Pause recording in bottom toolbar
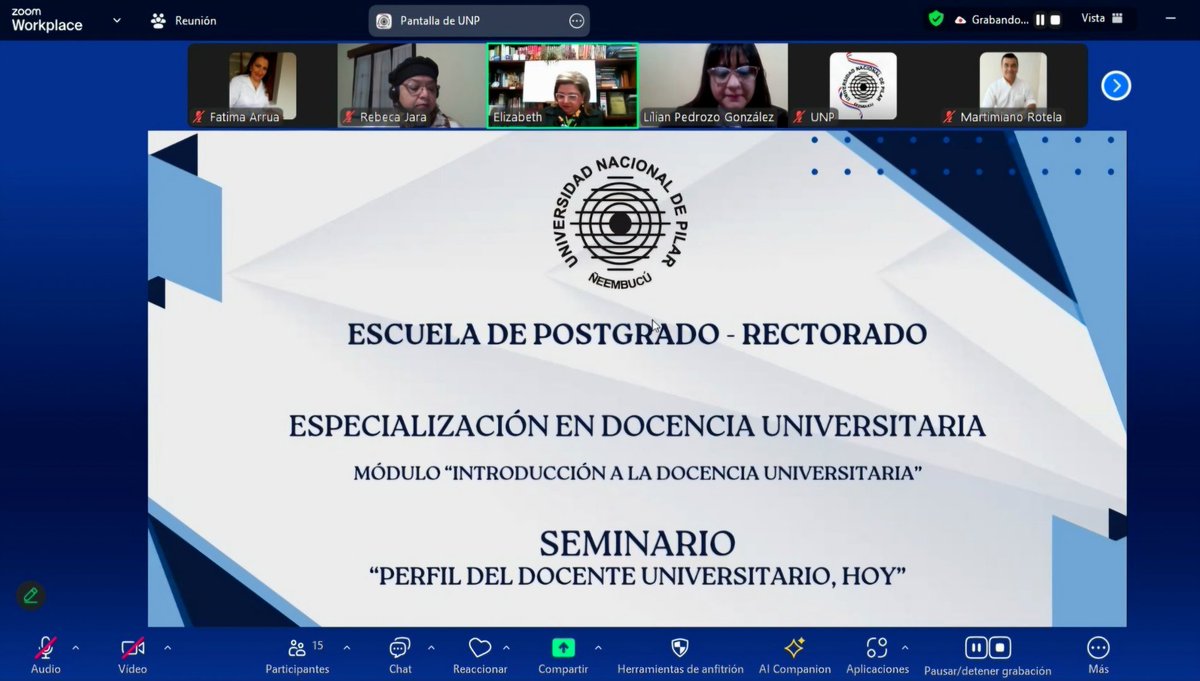This screenshot has height=681, width=1200. (x=976, y=647)
